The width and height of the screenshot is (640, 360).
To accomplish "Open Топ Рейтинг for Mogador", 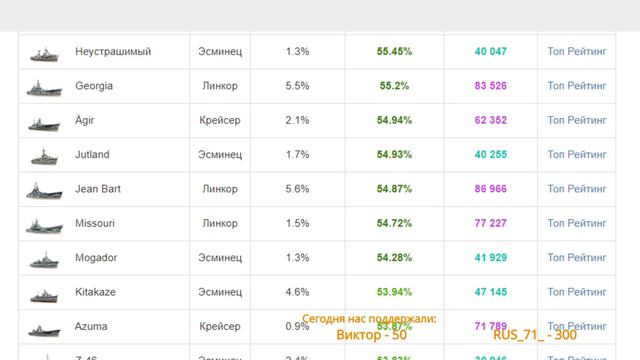I will (577, 258).
